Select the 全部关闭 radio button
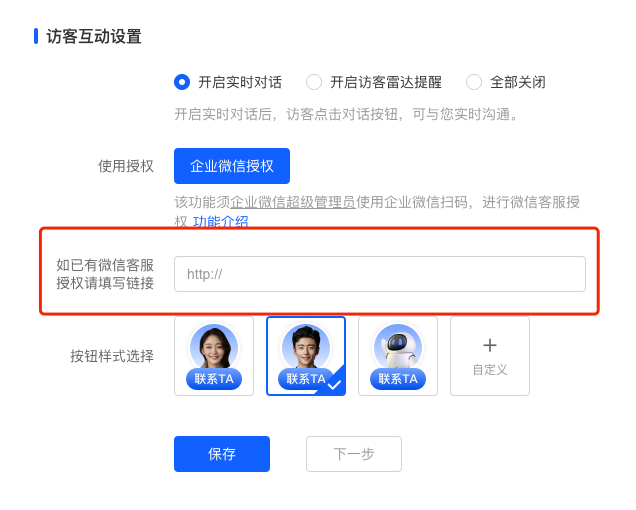636x510 pixels. click(474, 82)
